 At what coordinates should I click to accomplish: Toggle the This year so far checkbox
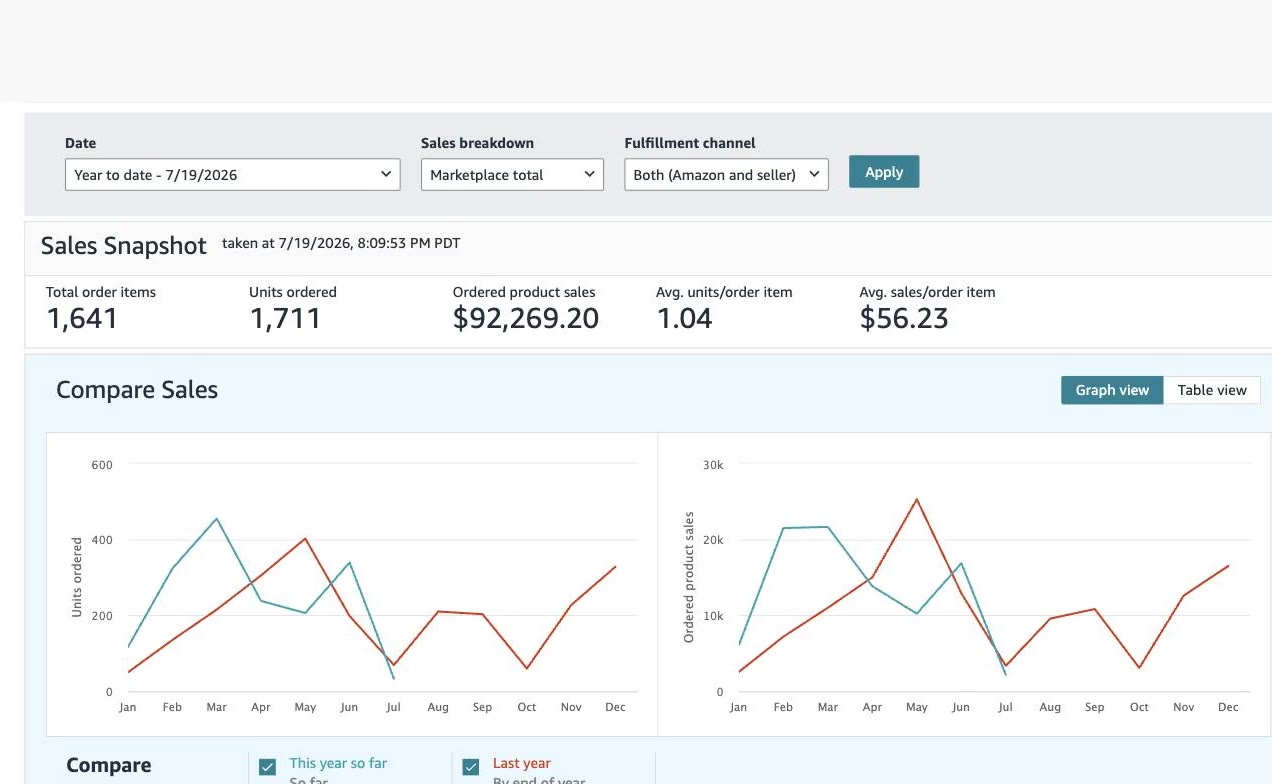[x=267, y=767]
